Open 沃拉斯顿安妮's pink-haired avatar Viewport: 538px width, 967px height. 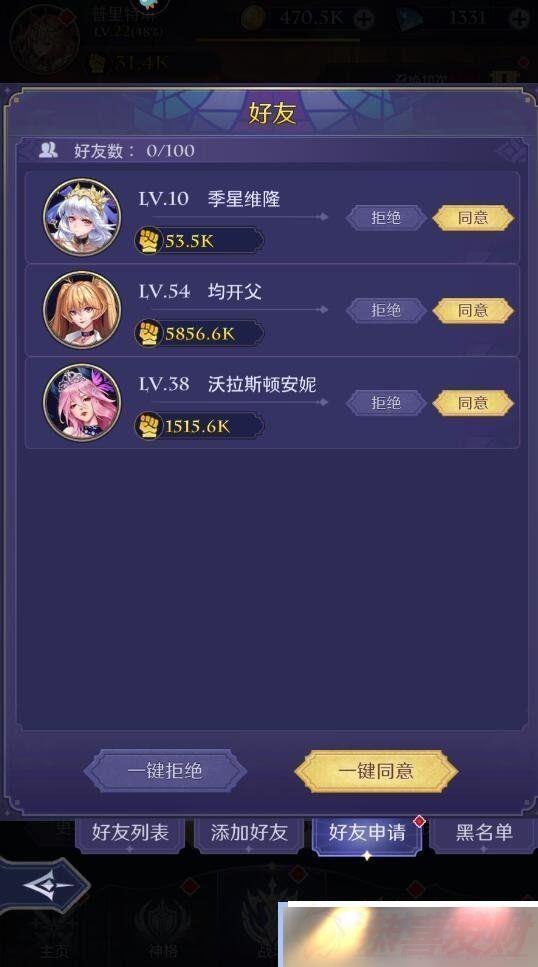[x=81, y=402]
